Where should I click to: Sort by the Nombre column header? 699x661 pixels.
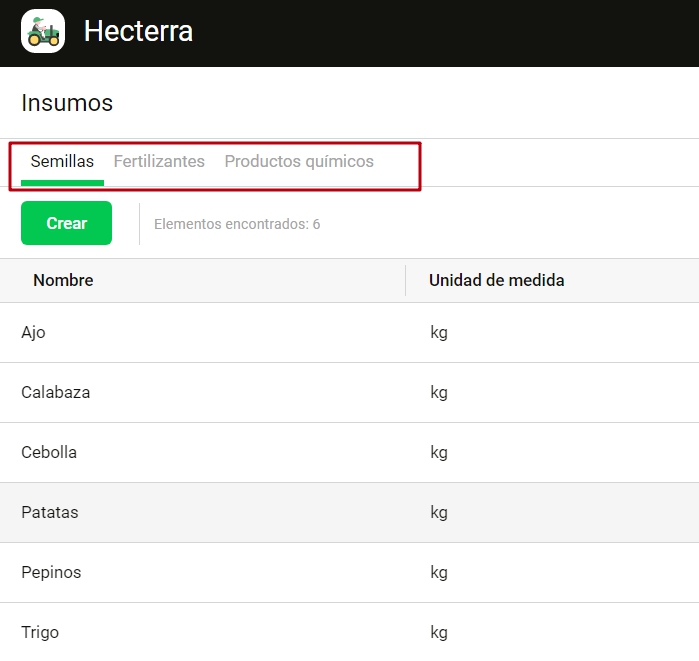point(63,281)
